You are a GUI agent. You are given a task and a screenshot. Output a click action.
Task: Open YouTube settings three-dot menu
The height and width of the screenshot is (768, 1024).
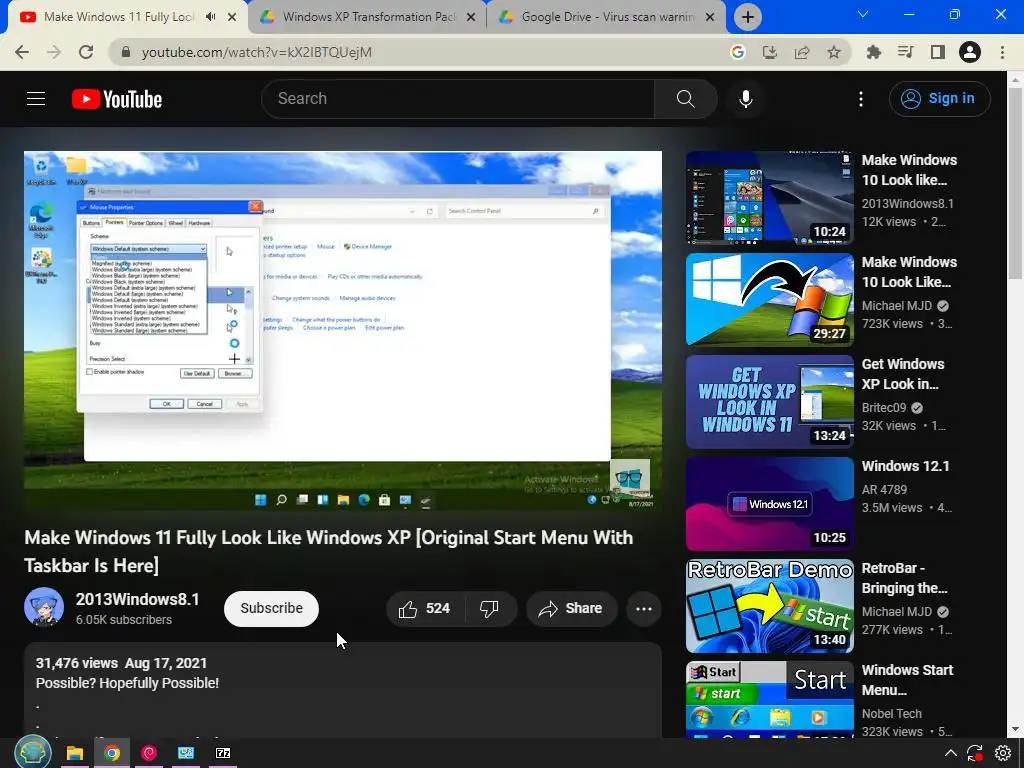tap(861, 99)
